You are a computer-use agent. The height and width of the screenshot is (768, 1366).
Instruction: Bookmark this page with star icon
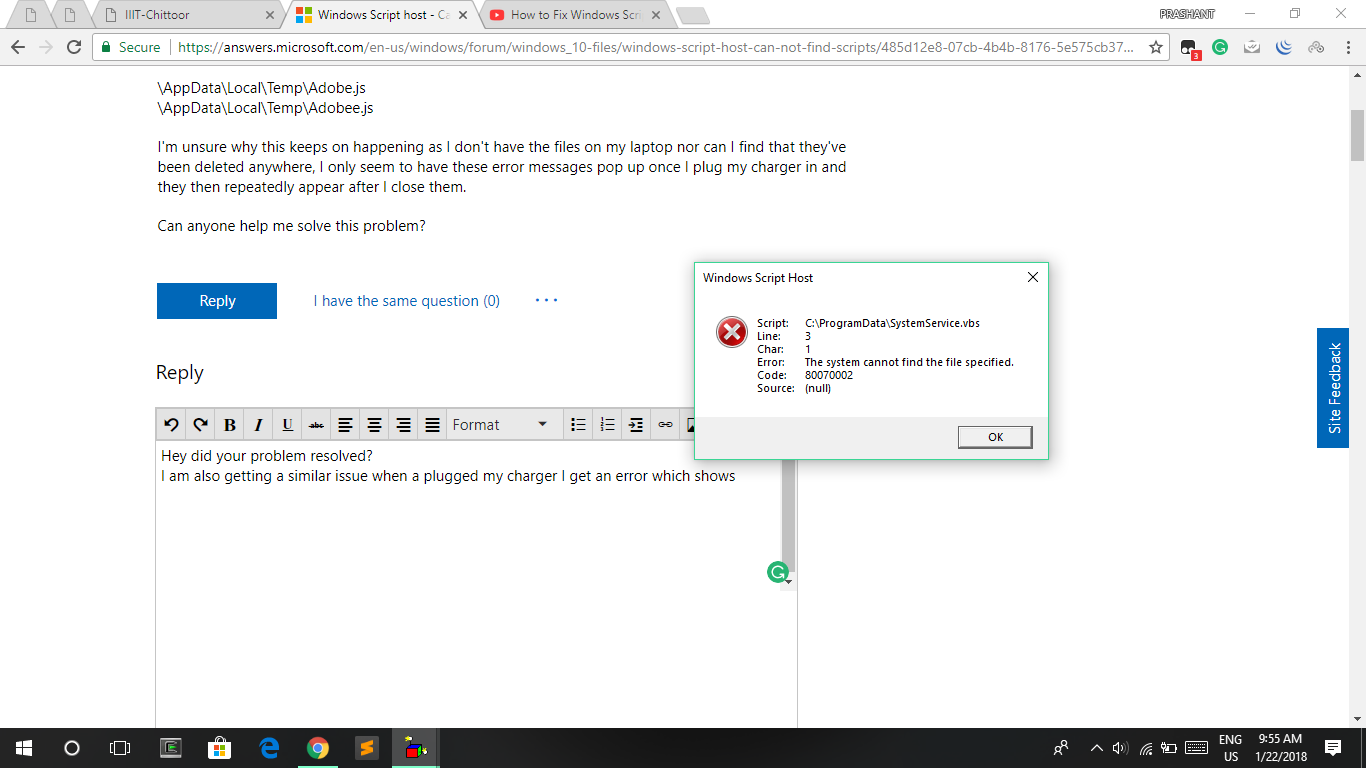click(x=1156, y=47)
